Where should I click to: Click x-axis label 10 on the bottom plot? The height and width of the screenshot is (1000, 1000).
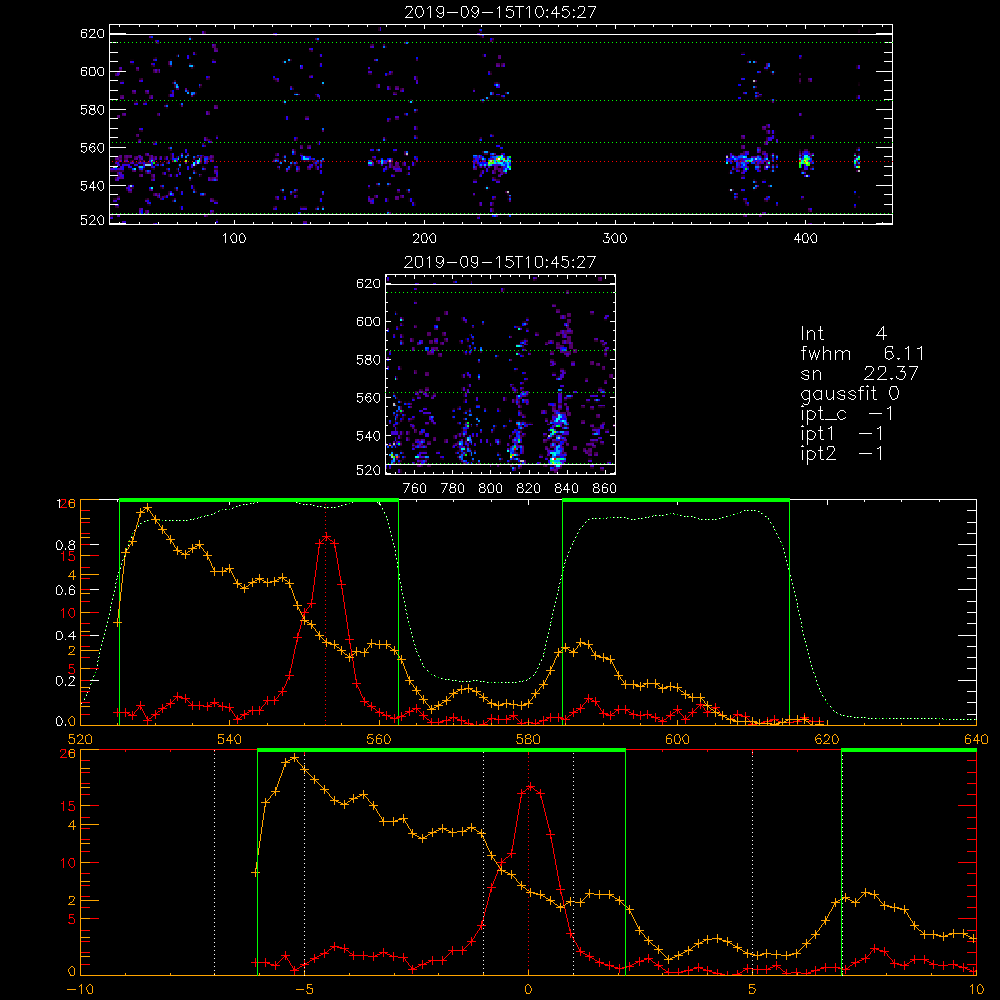tap(976, 990)
